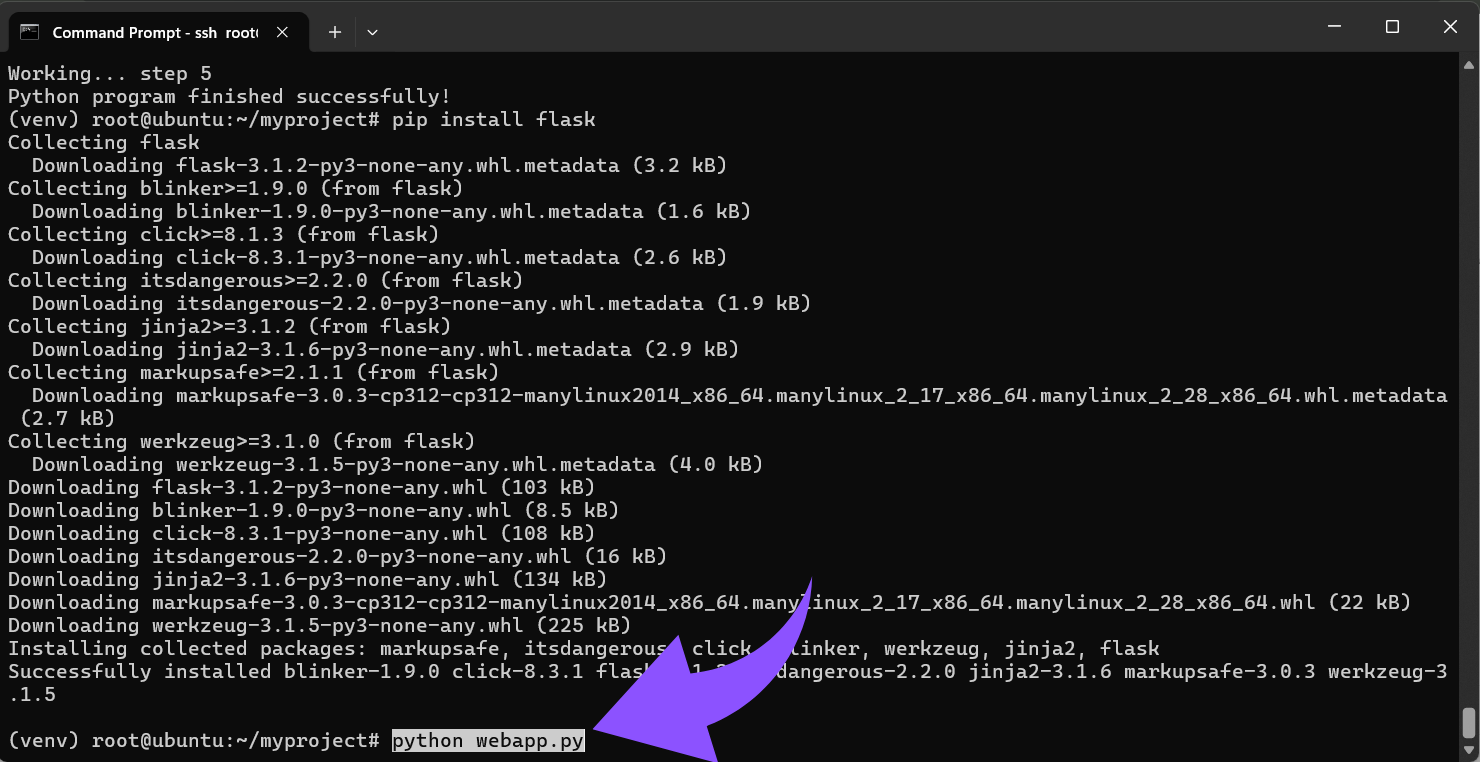
Task: Click the highlighted 'python webapp.py' command
Action: tap(488, 741)
